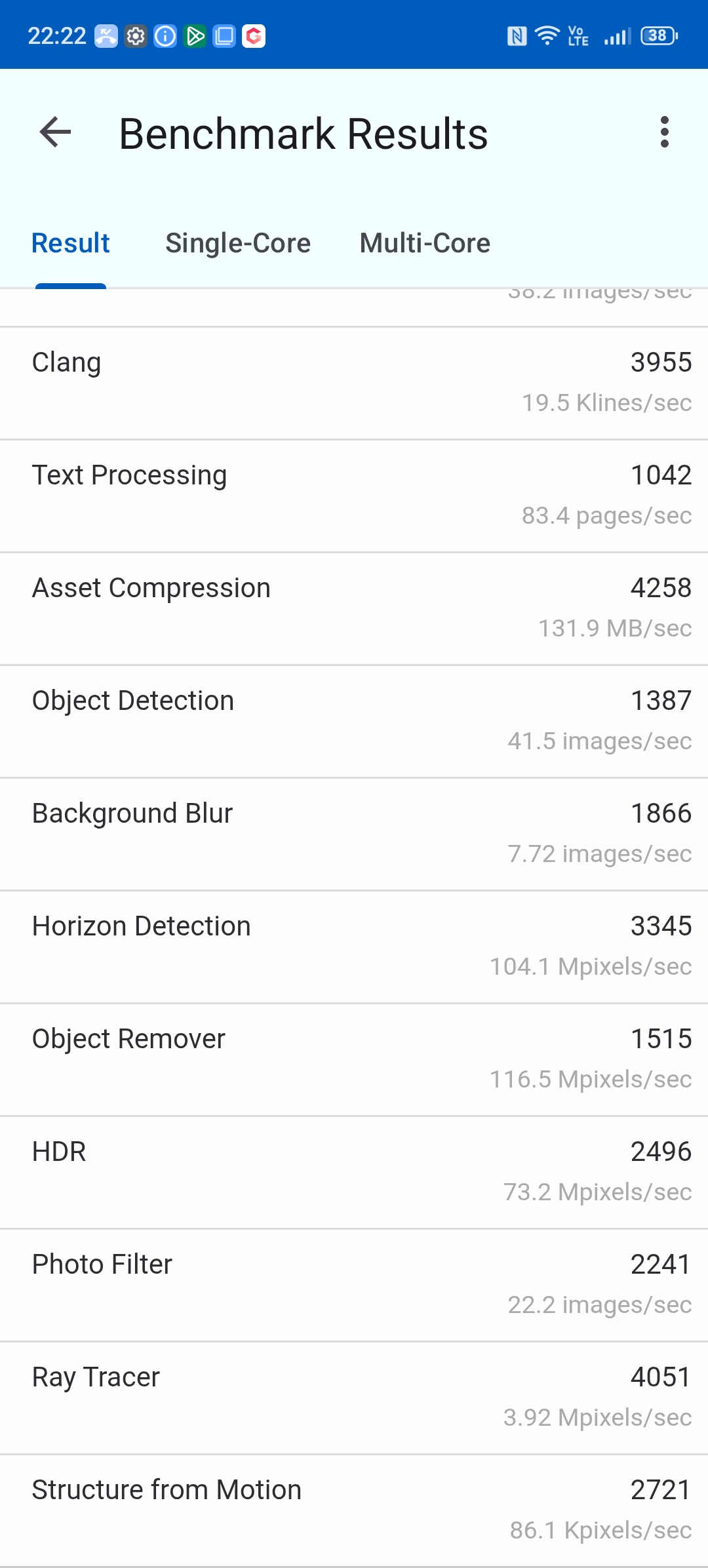
Task: Select the Clang benchmark row
Action: [354, 383]
